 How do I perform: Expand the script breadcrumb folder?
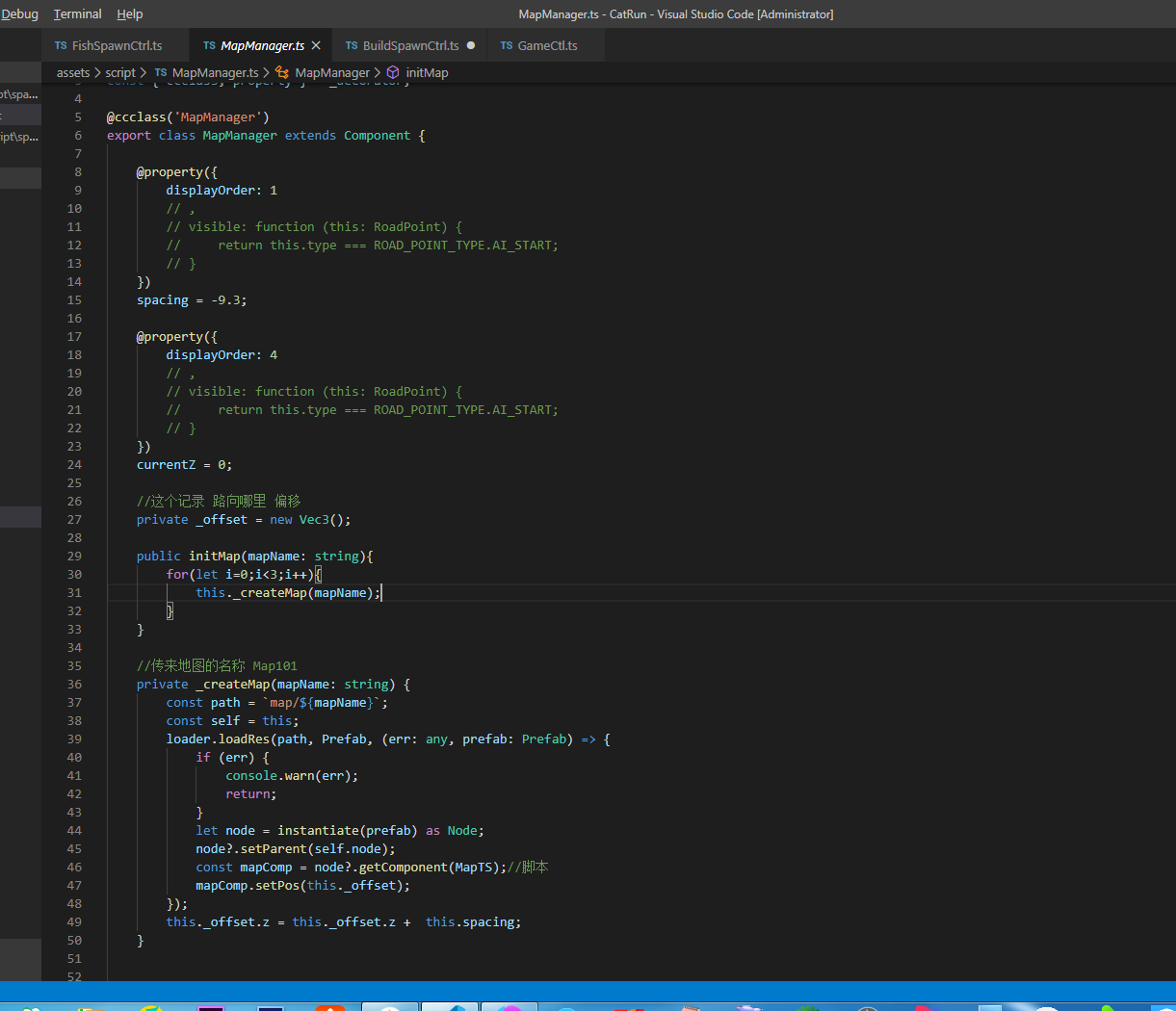120,73
